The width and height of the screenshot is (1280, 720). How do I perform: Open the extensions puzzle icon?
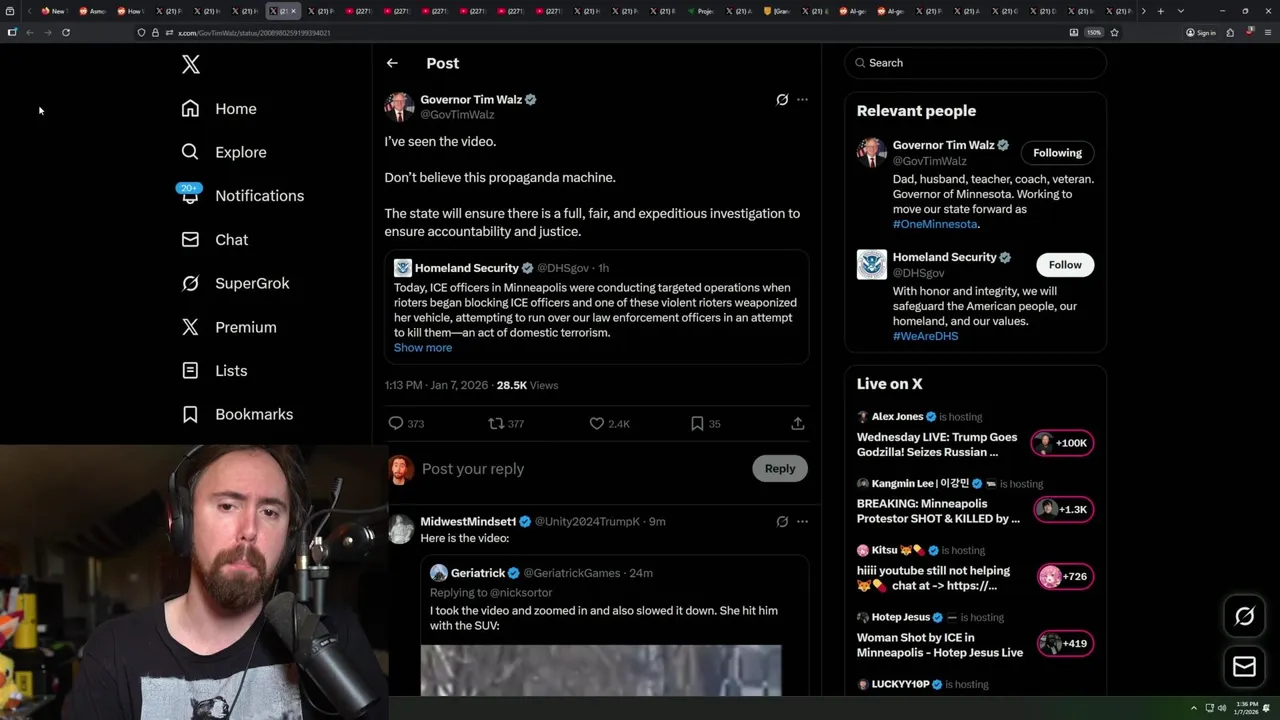[x=1230, y=33]
